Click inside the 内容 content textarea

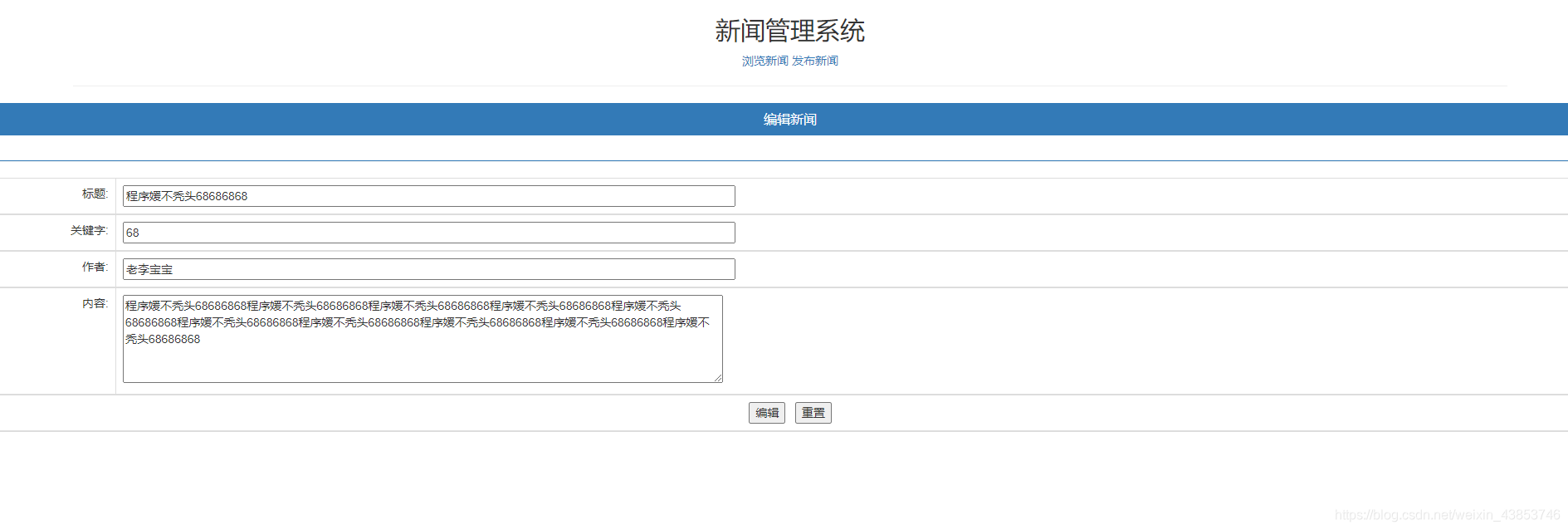tap(423, 339)
